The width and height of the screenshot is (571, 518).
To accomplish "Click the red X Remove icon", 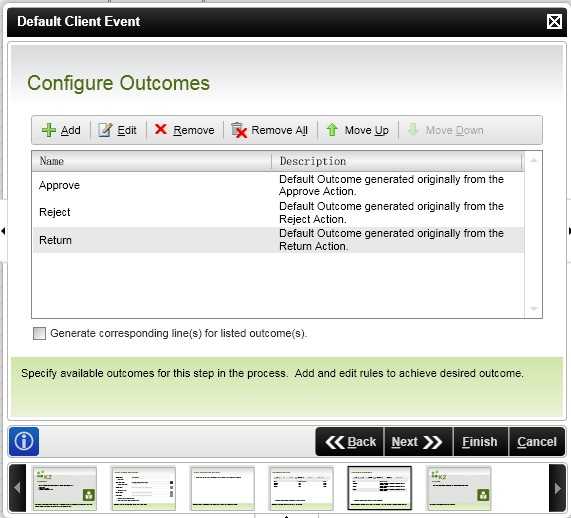I will (x=161, y=129).
